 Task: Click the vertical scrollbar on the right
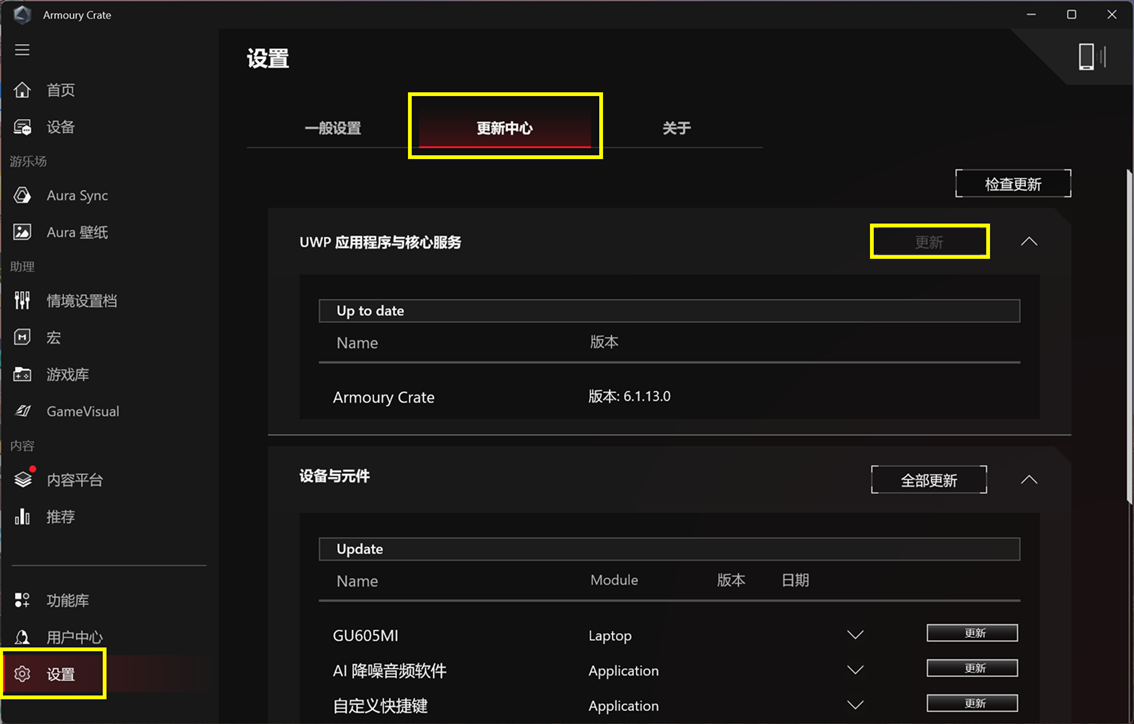pyautogui.click(x=1130, y=336)
